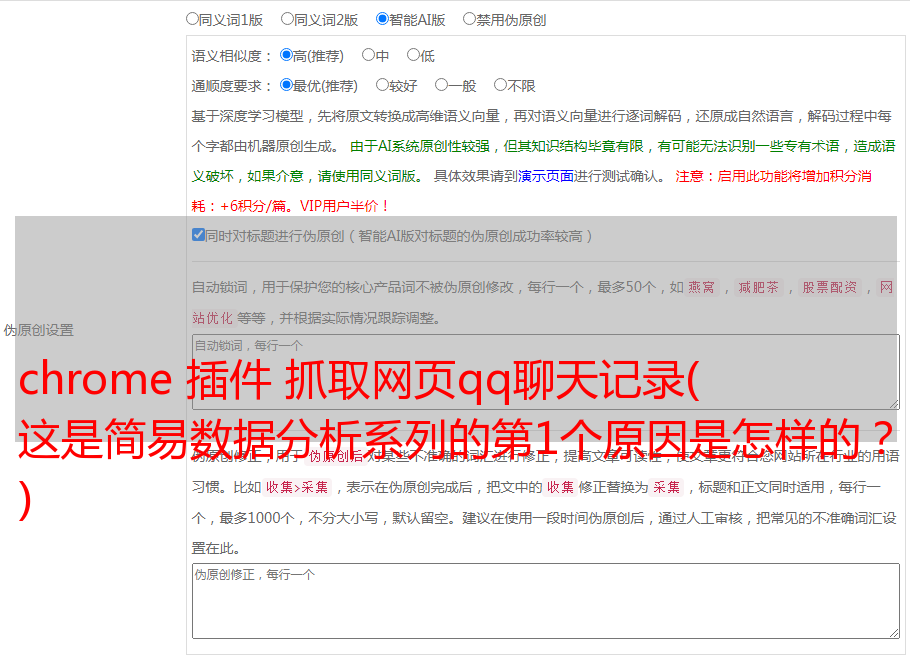
Task: Choose 较好 for 通顺度要求
Action: pyautogui.click(x=382, y=85)
